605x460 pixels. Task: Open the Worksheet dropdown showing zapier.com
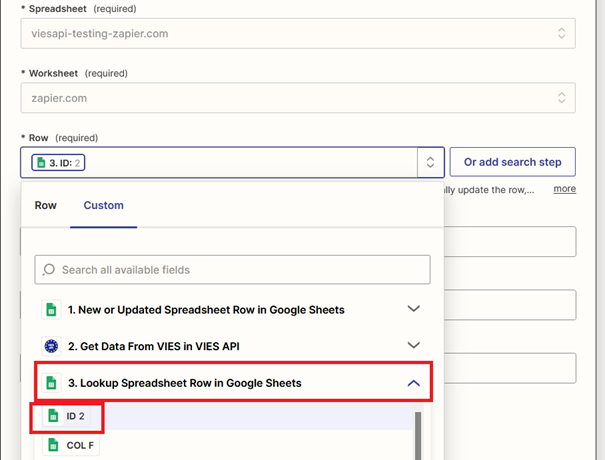(x=298, y=98)
